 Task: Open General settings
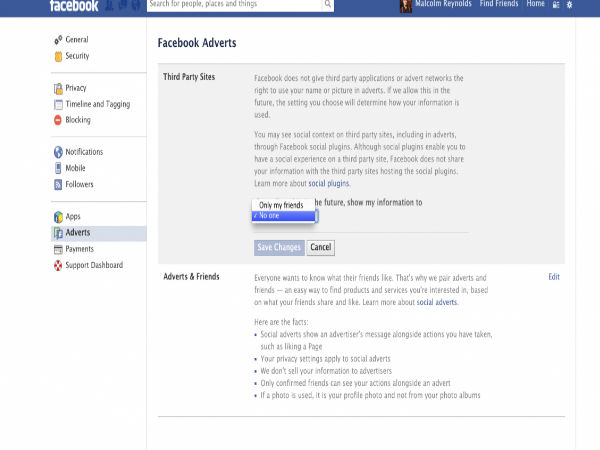coord(77,39)
